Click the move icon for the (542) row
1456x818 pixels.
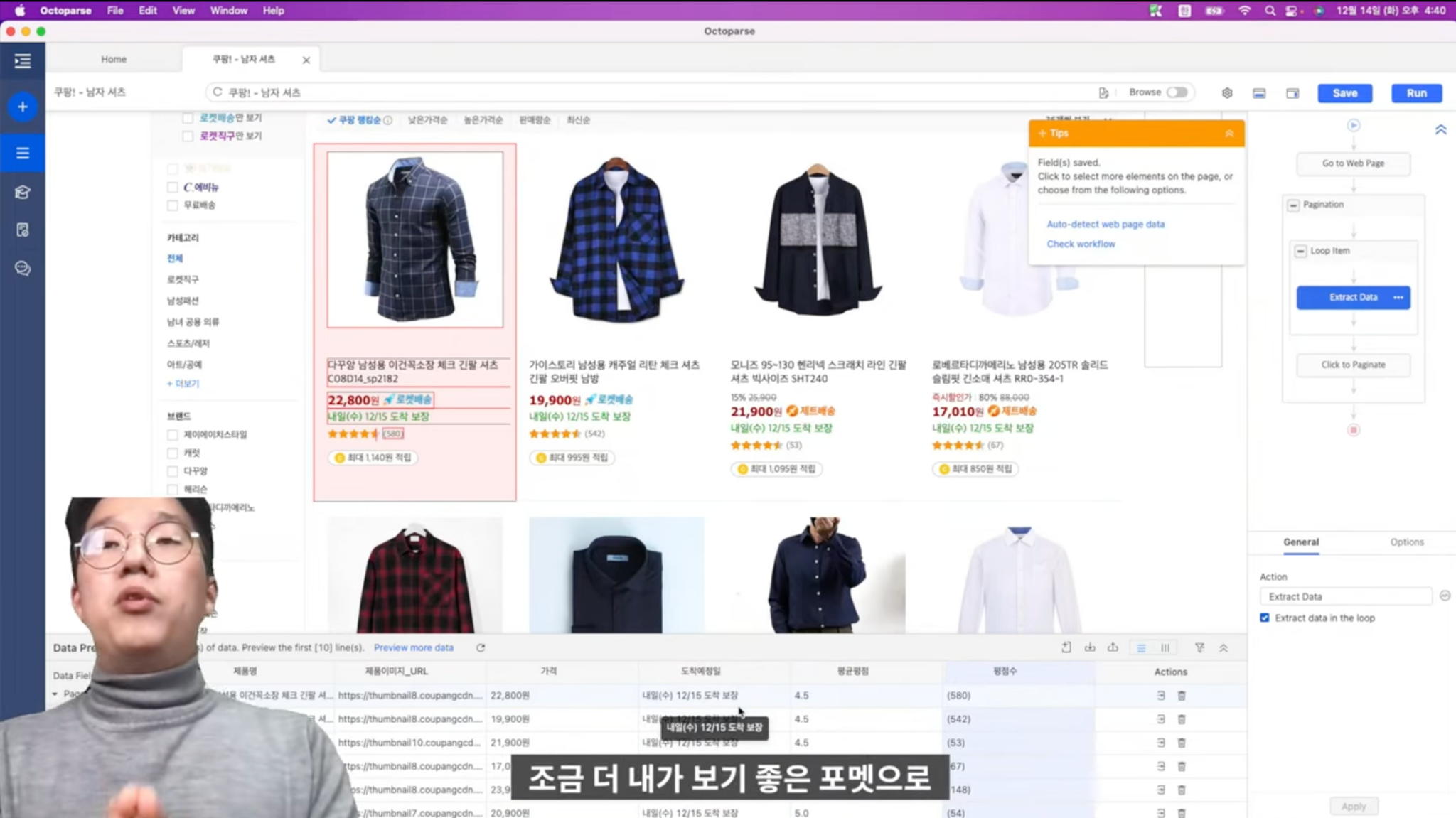point(1161,719)
